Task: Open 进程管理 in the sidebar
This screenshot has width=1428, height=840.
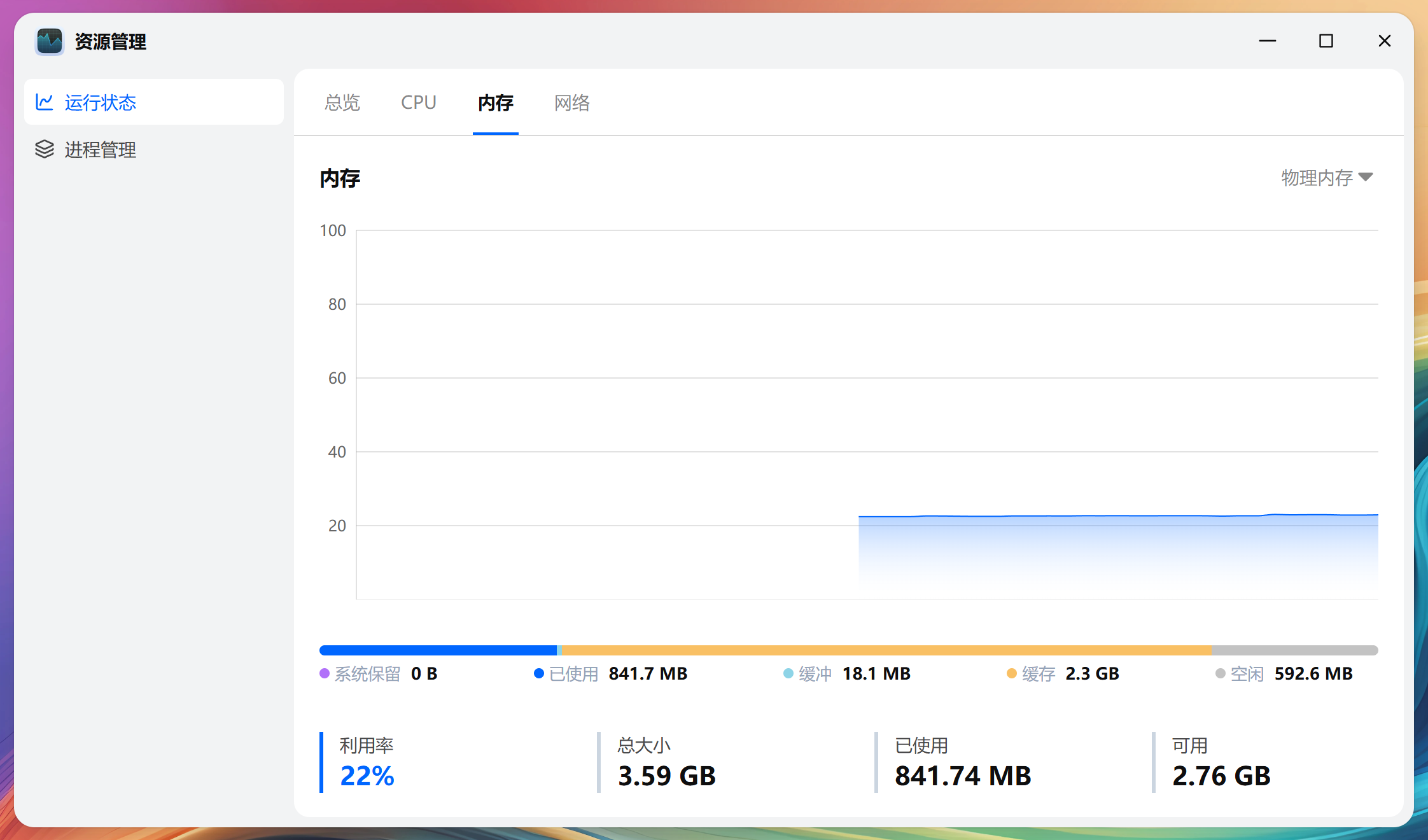Action: [101, 150]
